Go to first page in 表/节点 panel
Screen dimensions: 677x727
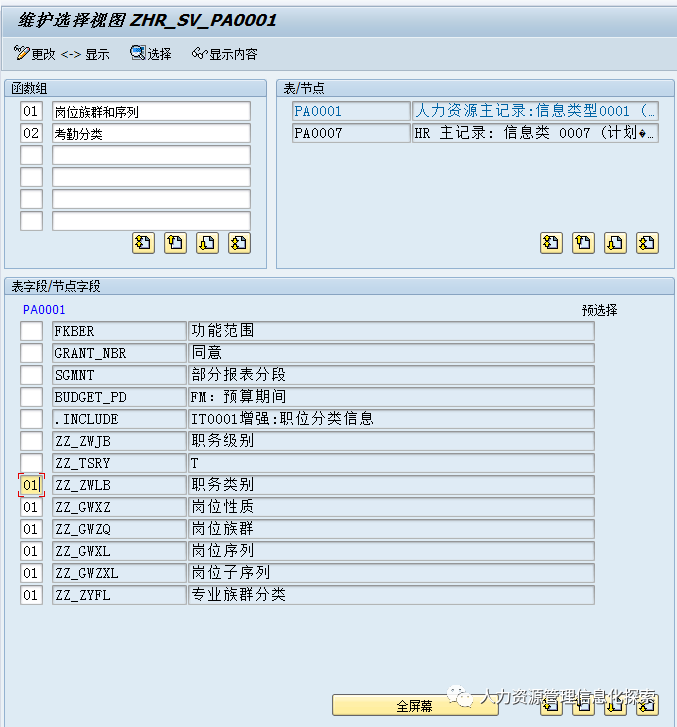(551, 243)
